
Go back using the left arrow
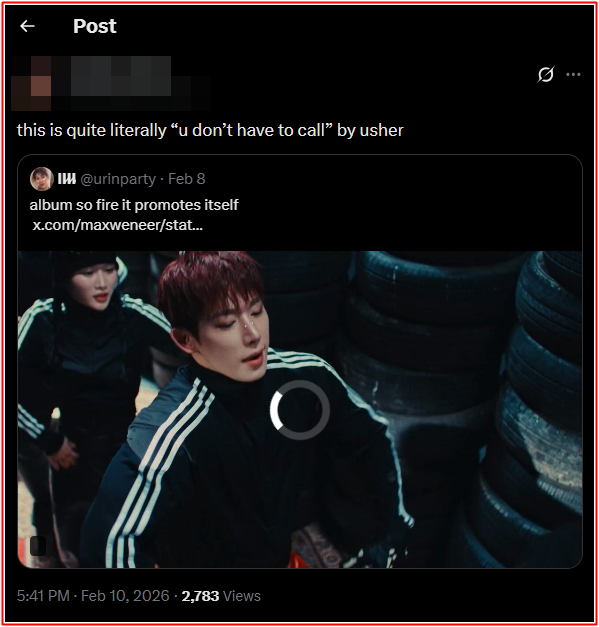[x=27, y=26]
